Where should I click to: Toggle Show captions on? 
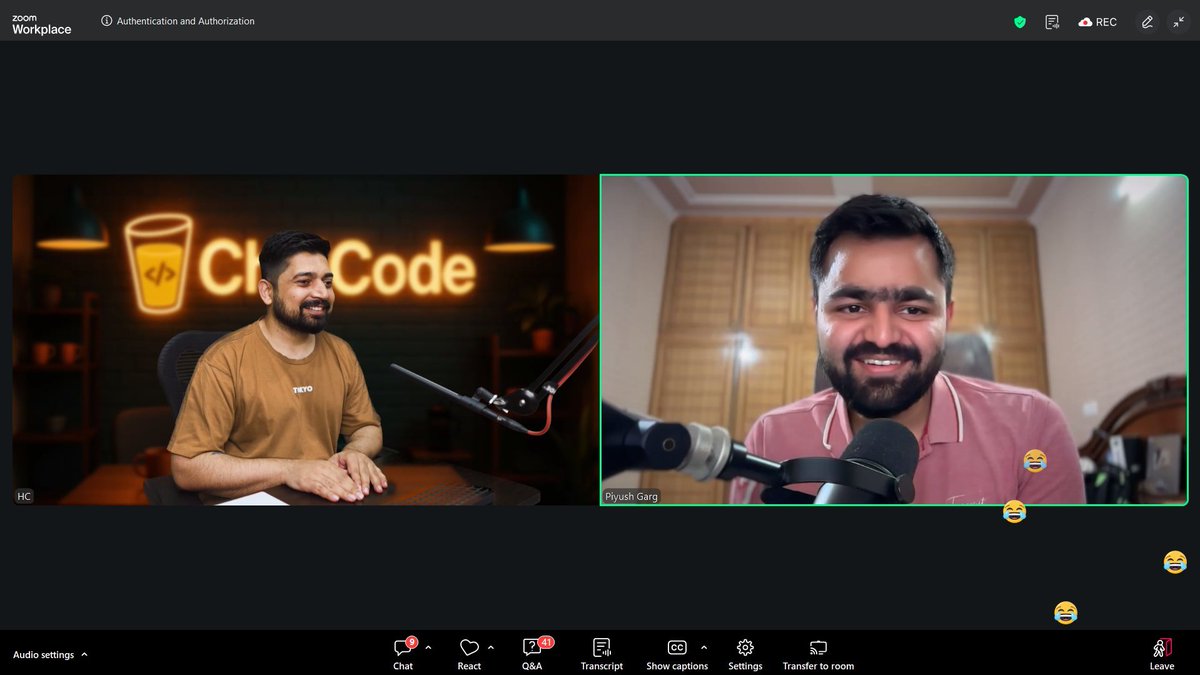click(x=677, y=652)
